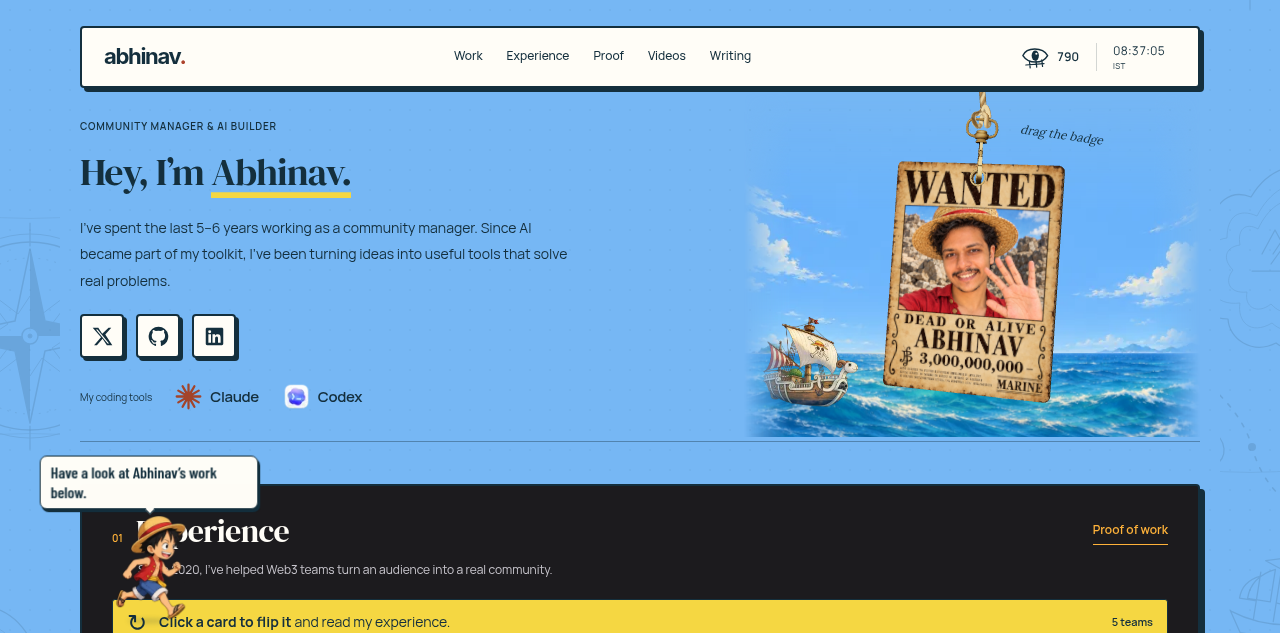Click the 'Codex' coding tool label
The image size is (1280, 633).
coord(340,397)
